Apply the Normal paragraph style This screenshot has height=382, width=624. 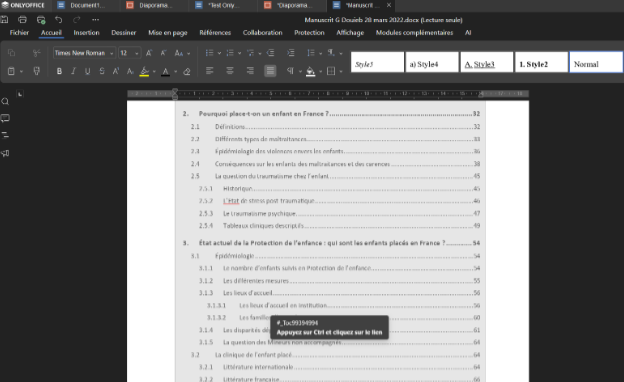[596, 62]
